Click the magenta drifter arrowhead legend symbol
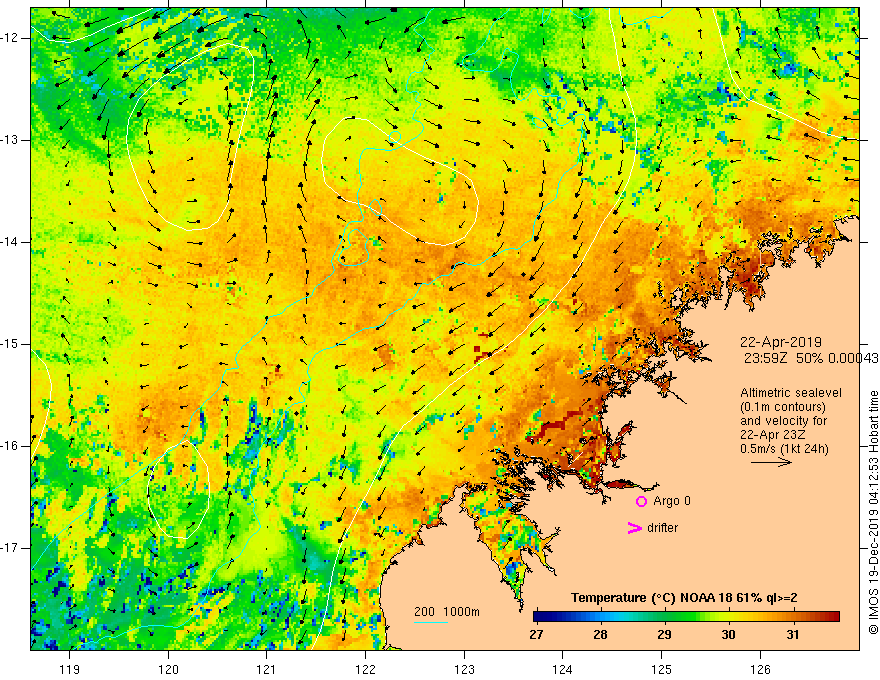This screenshot has height=680, width=880. (x=634, y=528)
